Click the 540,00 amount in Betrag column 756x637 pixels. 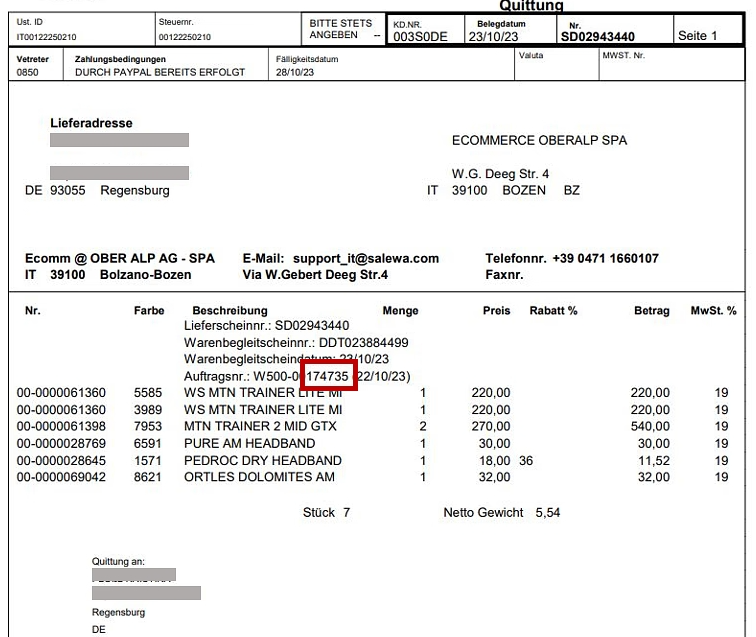pos(649,427)
